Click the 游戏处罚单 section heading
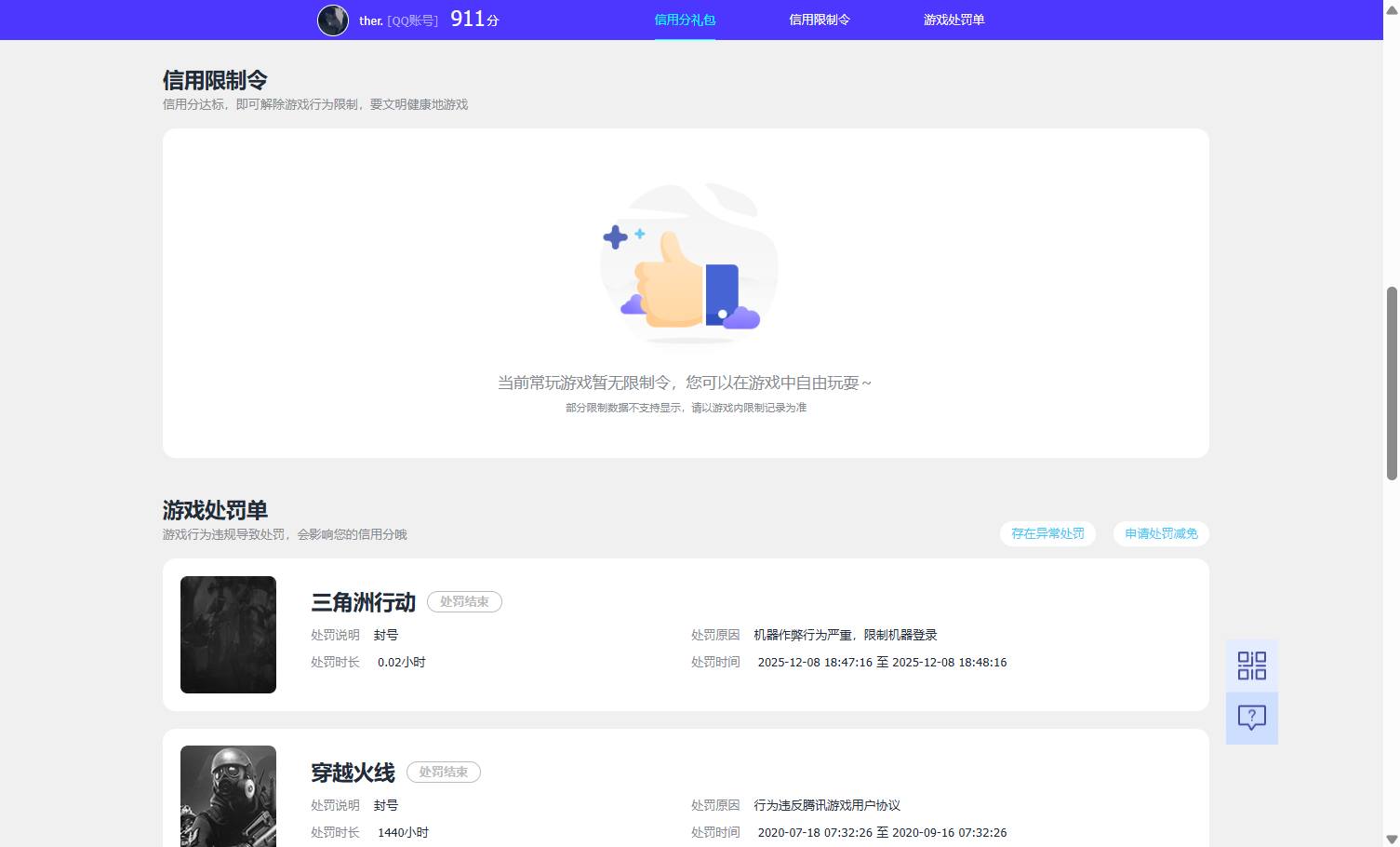 215,510
